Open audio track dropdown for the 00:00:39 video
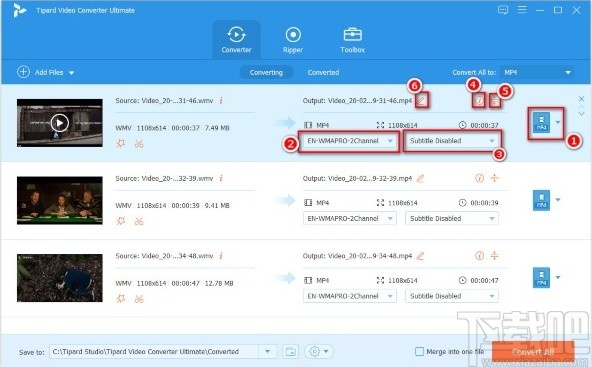The width and height of the screenshot is (592, 367). (350, 218)
